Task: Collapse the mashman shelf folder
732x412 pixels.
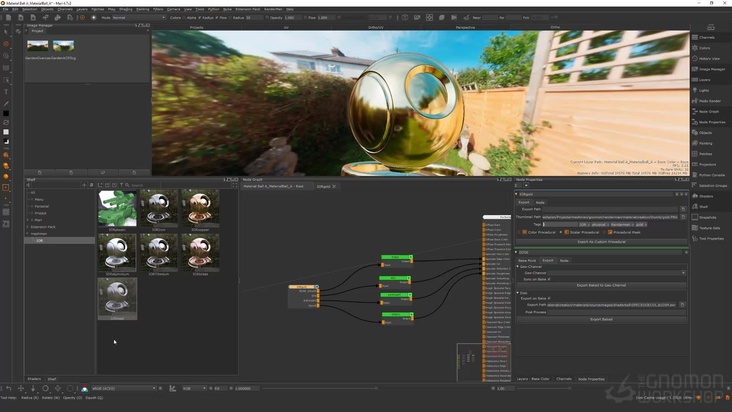Action: tap(28, 234)
